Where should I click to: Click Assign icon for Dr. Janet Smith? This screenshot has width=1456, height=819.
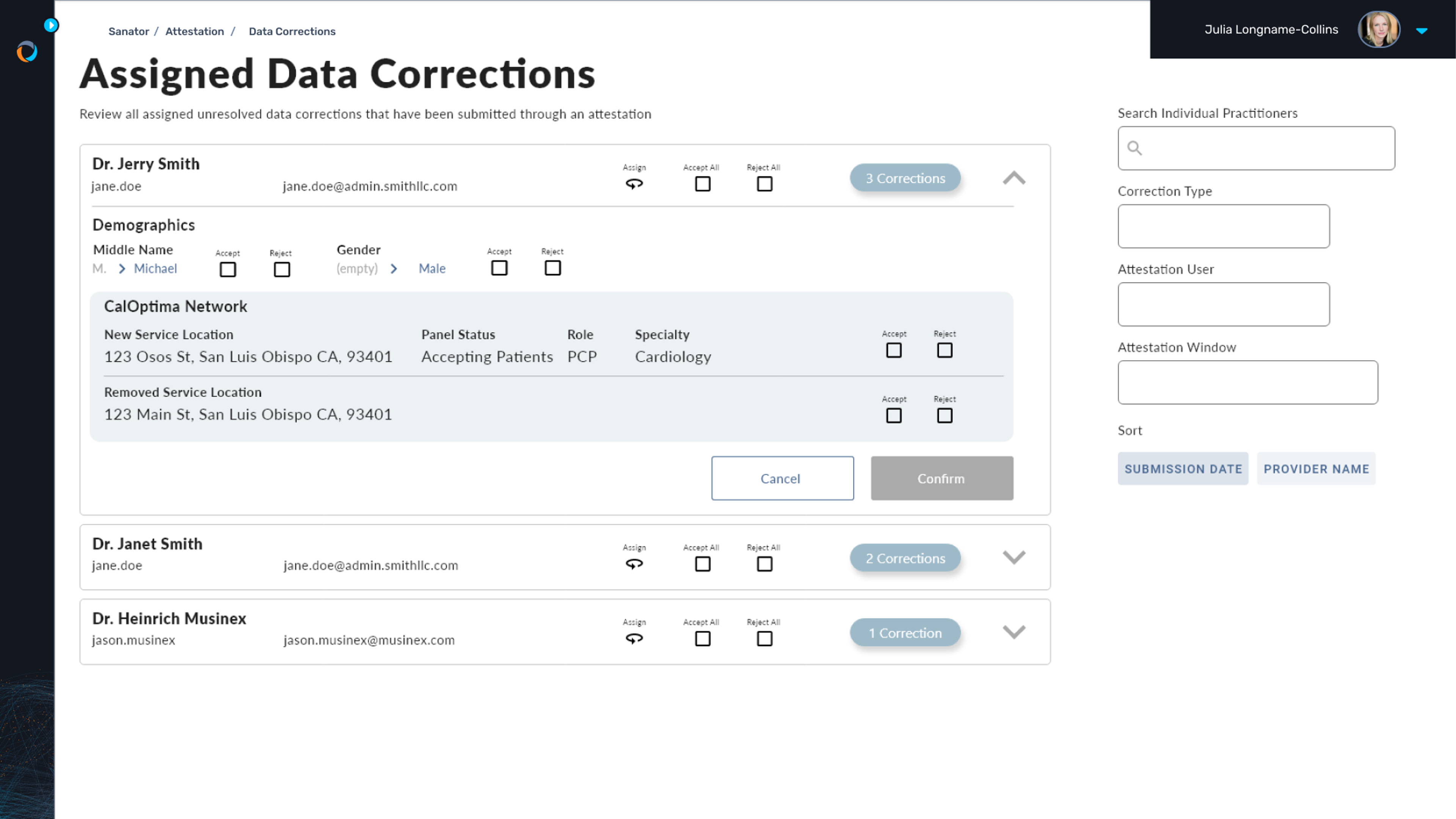634,563
